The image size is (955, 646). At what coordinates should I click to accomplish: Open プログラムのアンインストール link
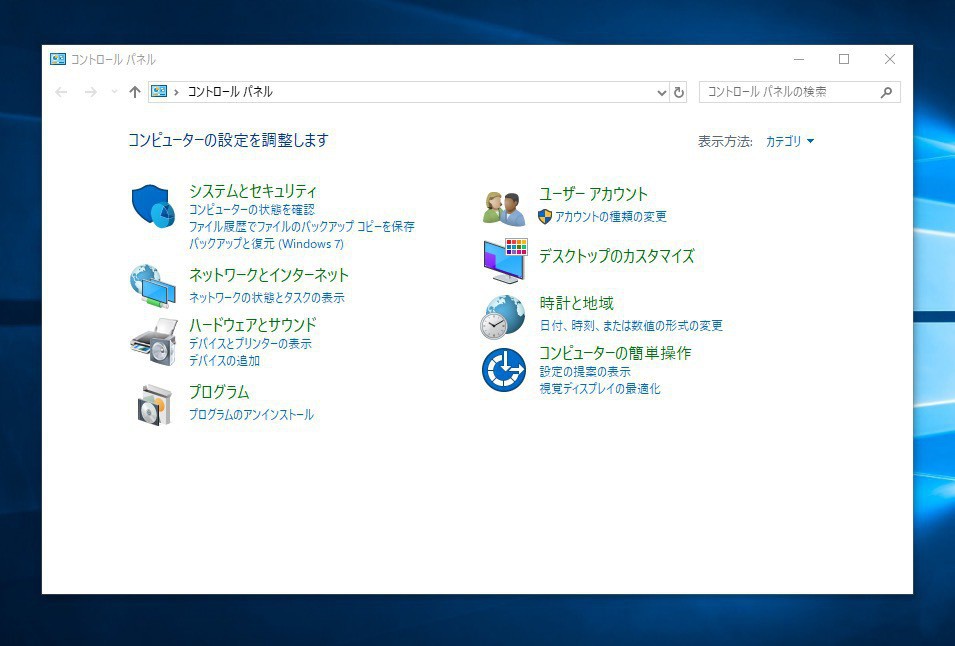251,415
